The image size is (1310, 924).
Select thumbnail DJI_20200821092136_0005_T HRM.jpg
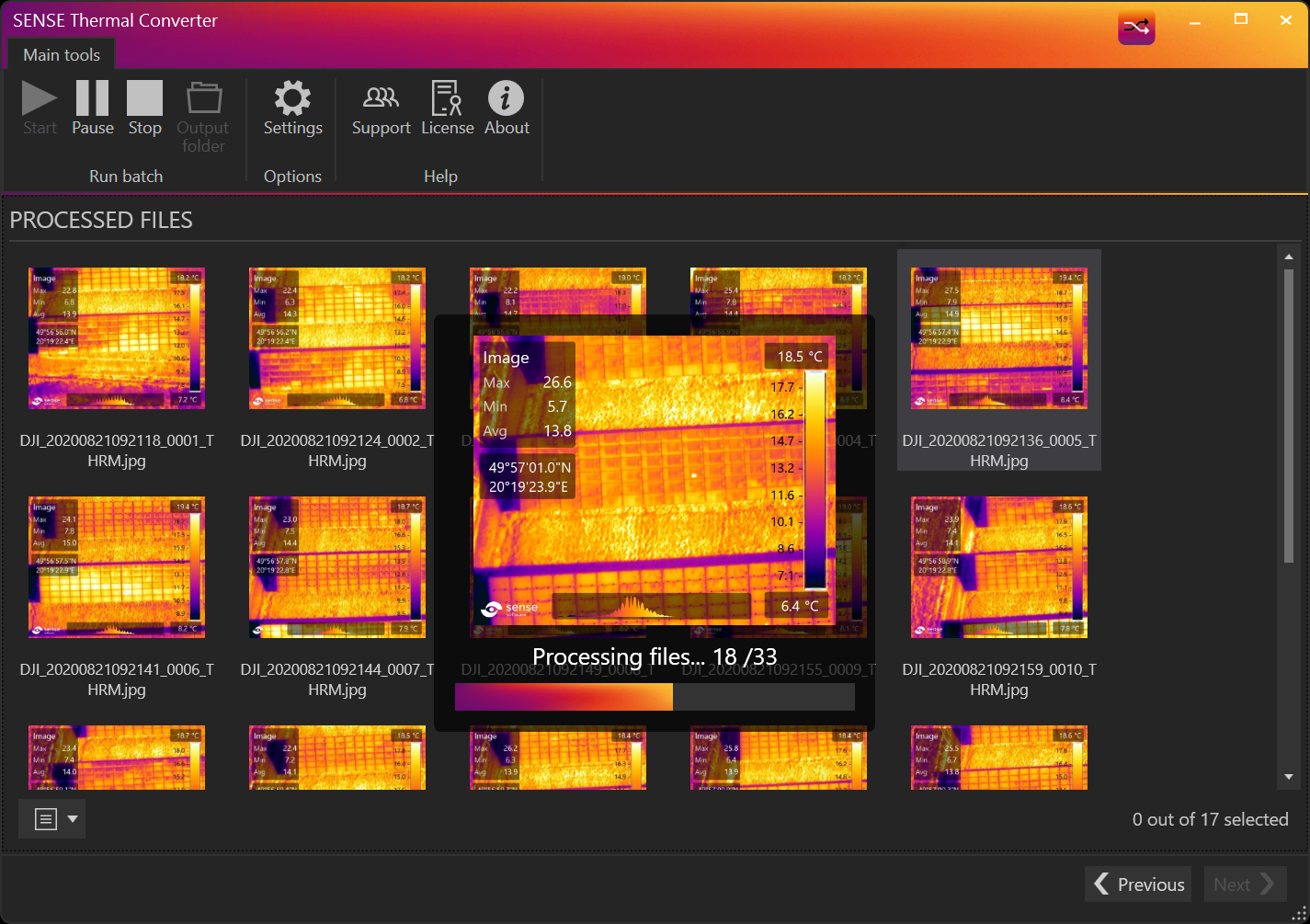[999, 339]
